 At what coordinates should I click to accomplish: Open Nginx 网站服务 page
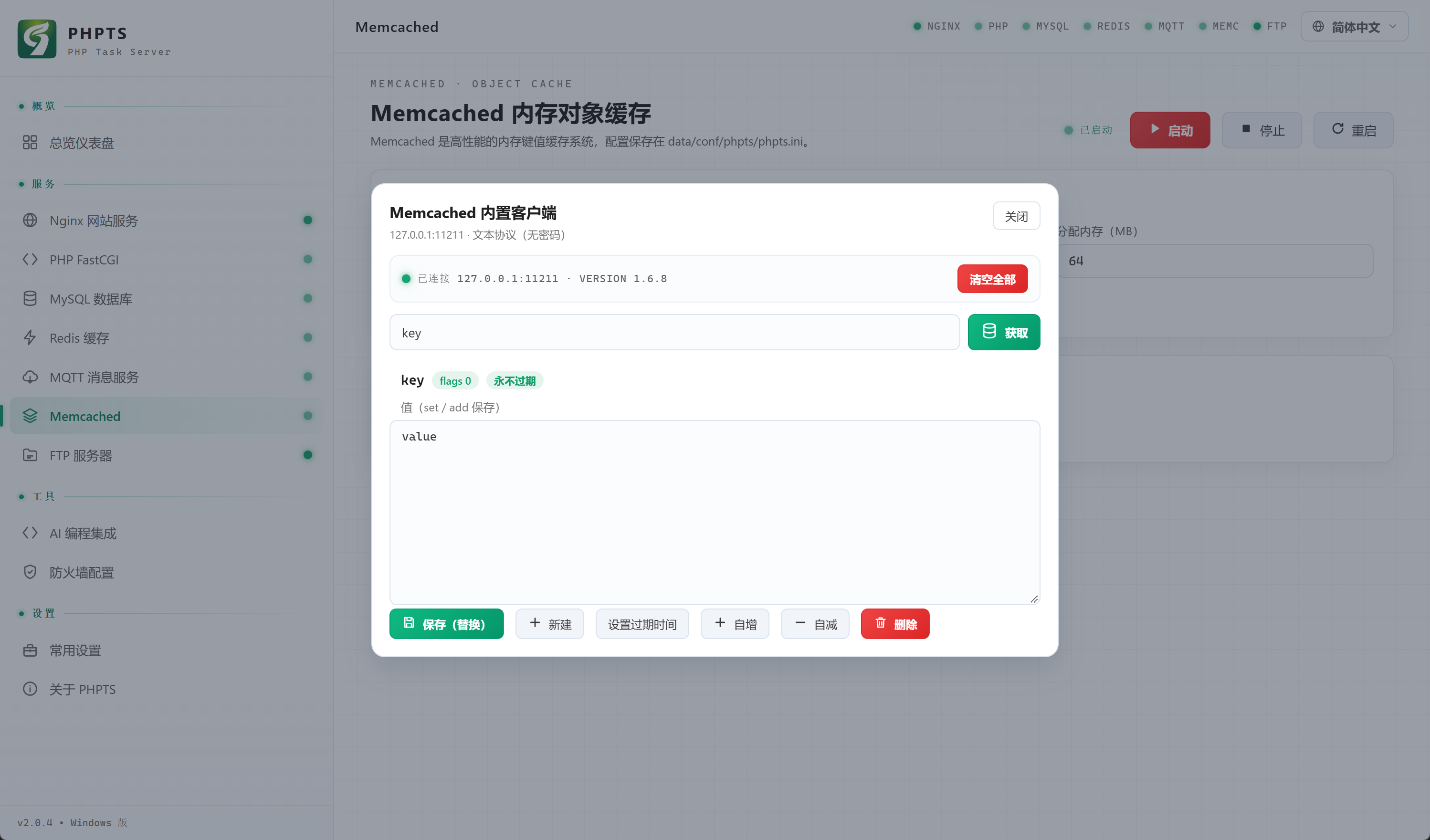point(167,220)
